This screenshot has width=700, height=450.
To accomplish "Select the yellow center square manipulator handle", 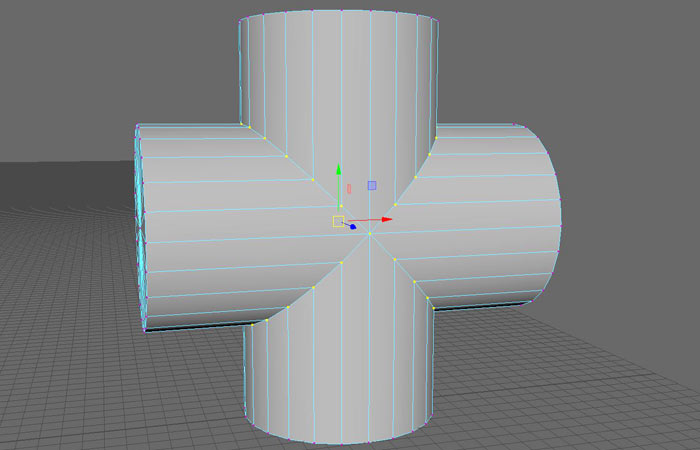I will [338, 220].
